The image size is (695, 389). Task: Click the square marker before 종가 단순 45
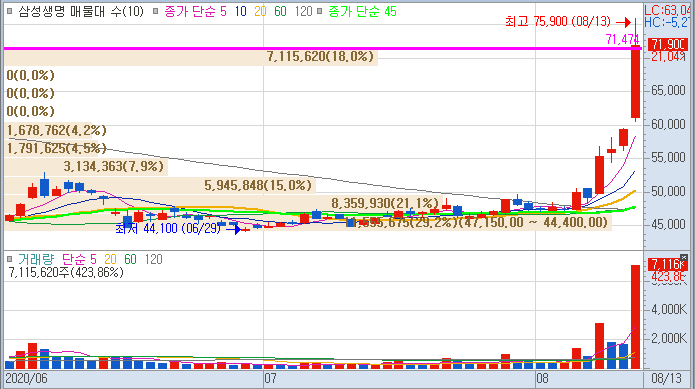[x=320, y=12]
